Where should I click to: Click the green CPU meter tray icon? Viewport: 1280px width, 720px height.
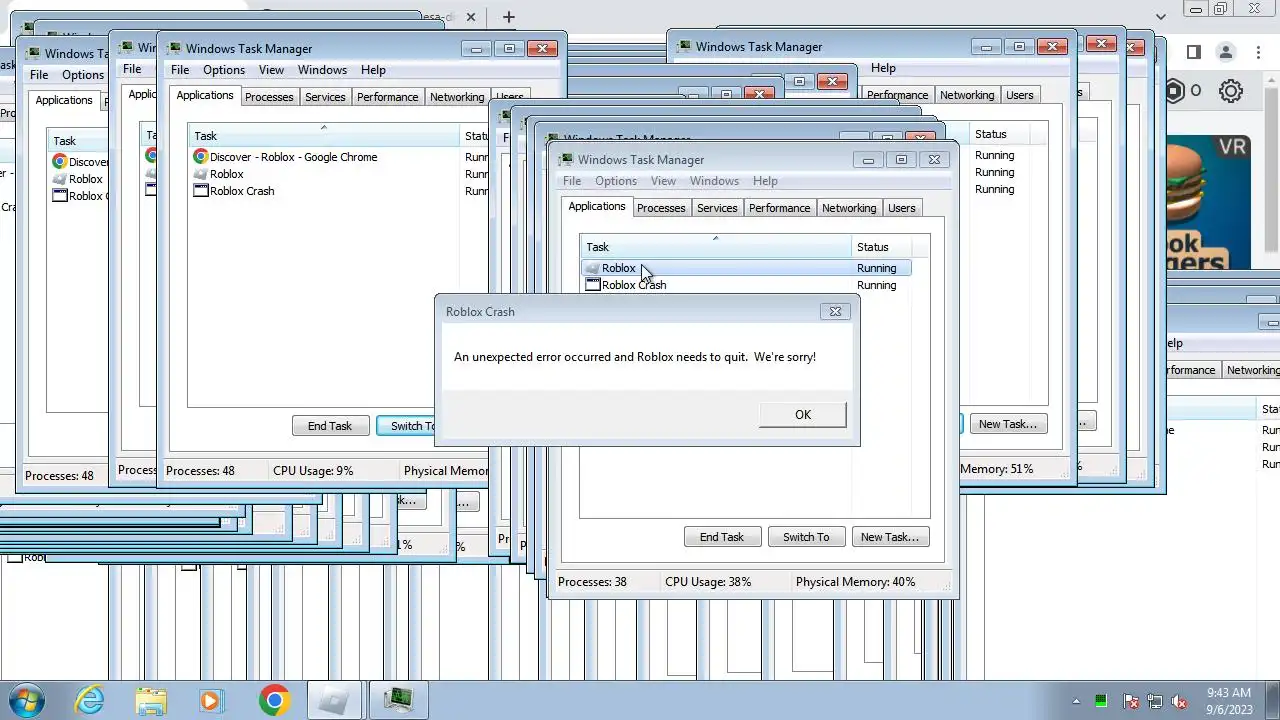point(1101,701)
